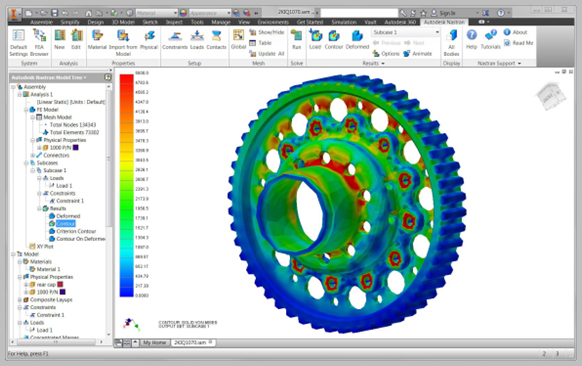
Task: Click Update All mesh
Action: [267, 54]
